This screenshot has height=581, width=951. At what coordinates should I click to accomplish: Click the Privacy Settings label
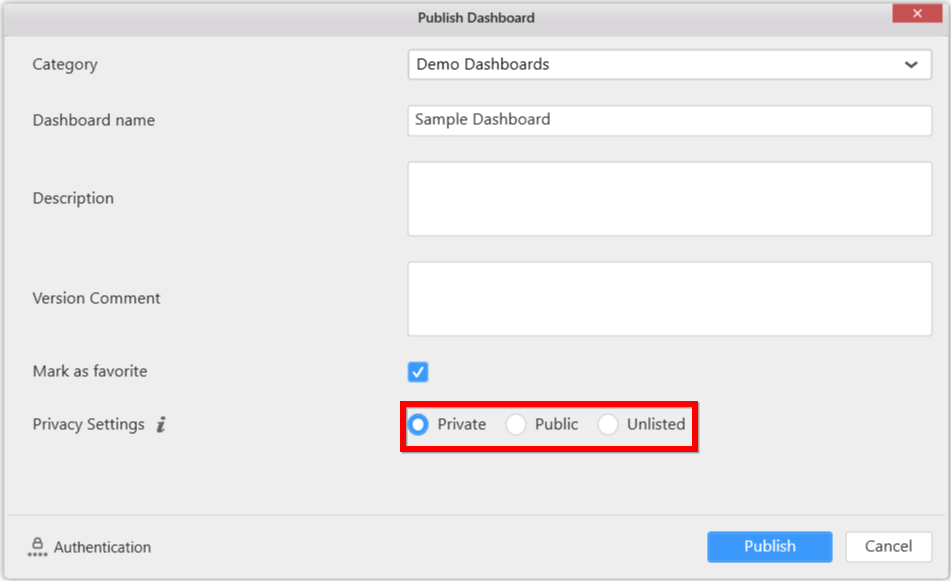88,424
